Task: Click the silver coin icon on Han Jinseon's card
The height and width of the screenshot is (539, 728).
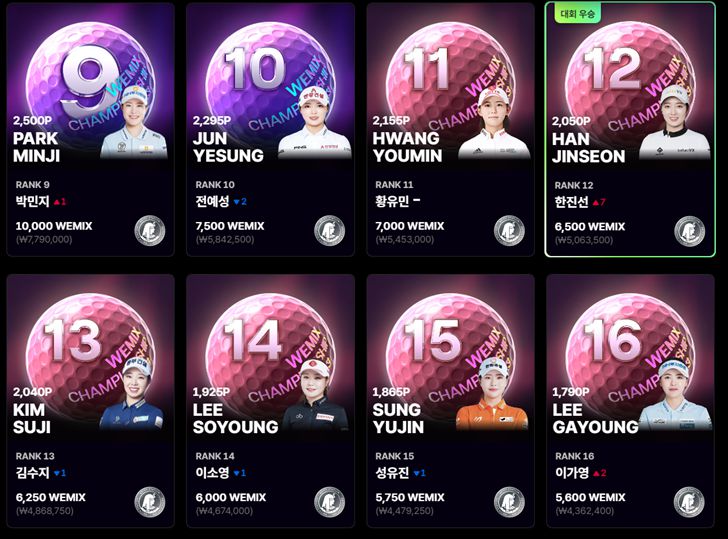Action: pyautogui.click(x=689, y=231)
